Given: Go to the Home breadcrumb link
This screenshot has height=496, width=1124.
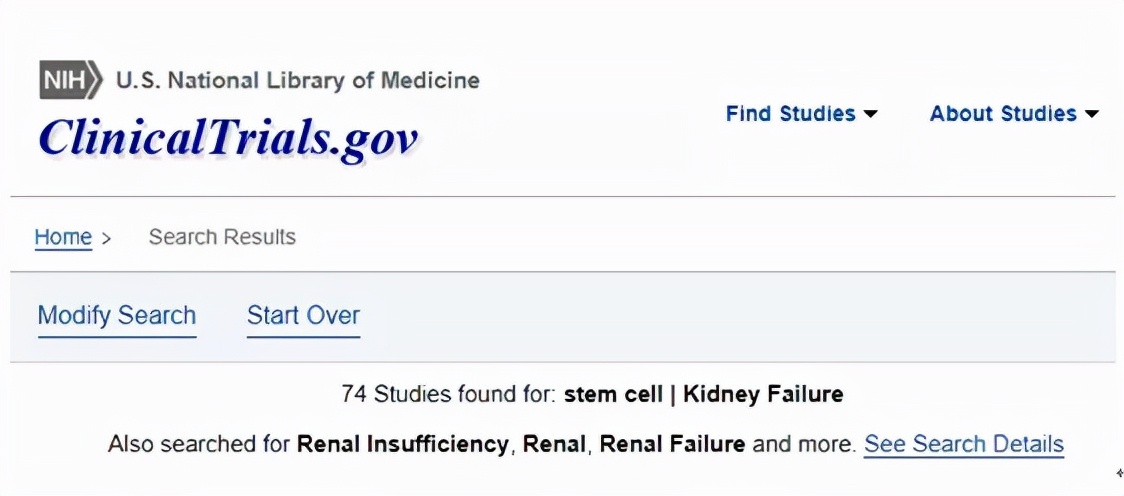Looking at the screenshot, I should (x=63, y=237).
